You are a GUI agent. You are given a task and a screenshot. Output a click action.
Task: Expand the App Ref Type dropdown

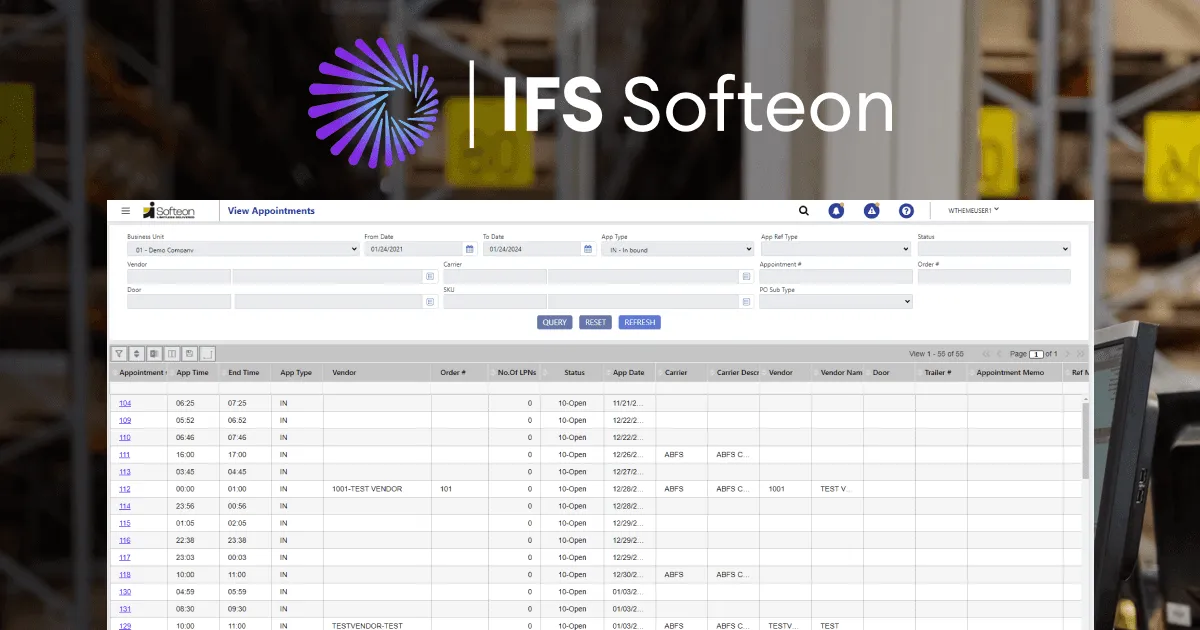[835, 249]
